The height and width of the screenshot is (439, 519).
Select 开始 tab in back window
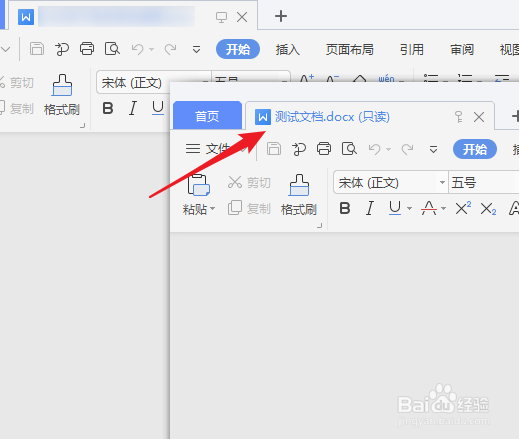point(238,49)
